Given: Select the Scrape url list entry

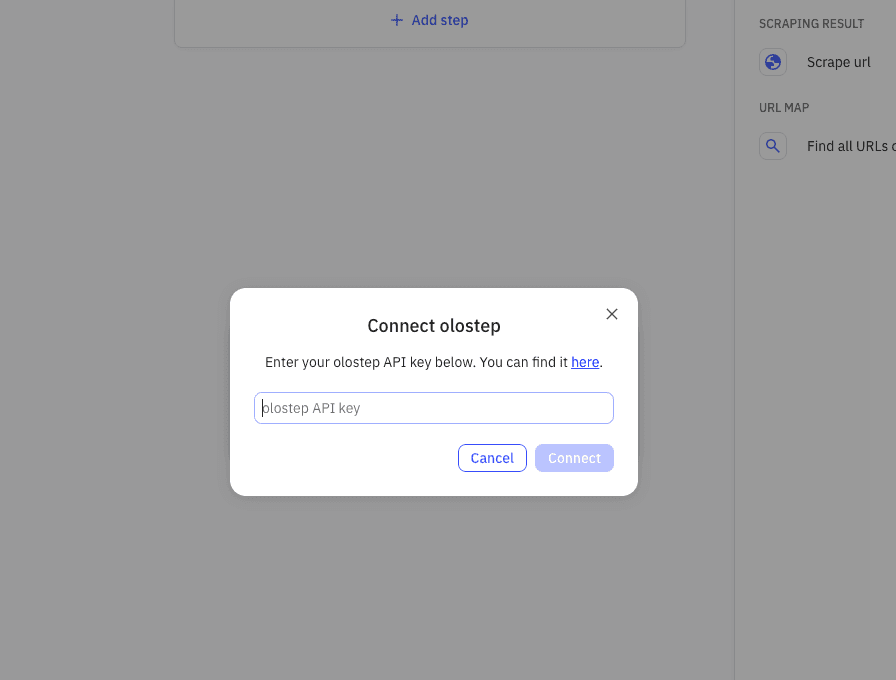Looking at the screenshot, I should 838,62.
